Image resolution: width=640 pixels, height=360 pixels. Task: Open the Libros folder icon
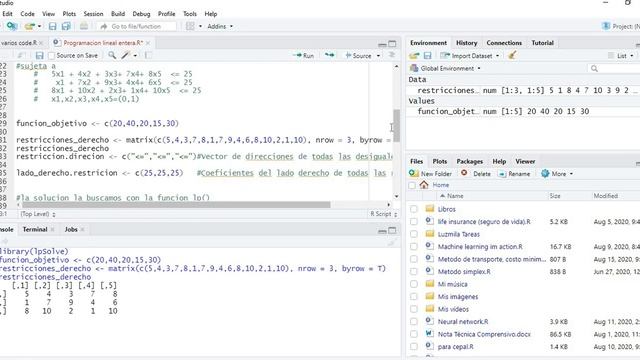pyautogui.click(x=429, y=209)
